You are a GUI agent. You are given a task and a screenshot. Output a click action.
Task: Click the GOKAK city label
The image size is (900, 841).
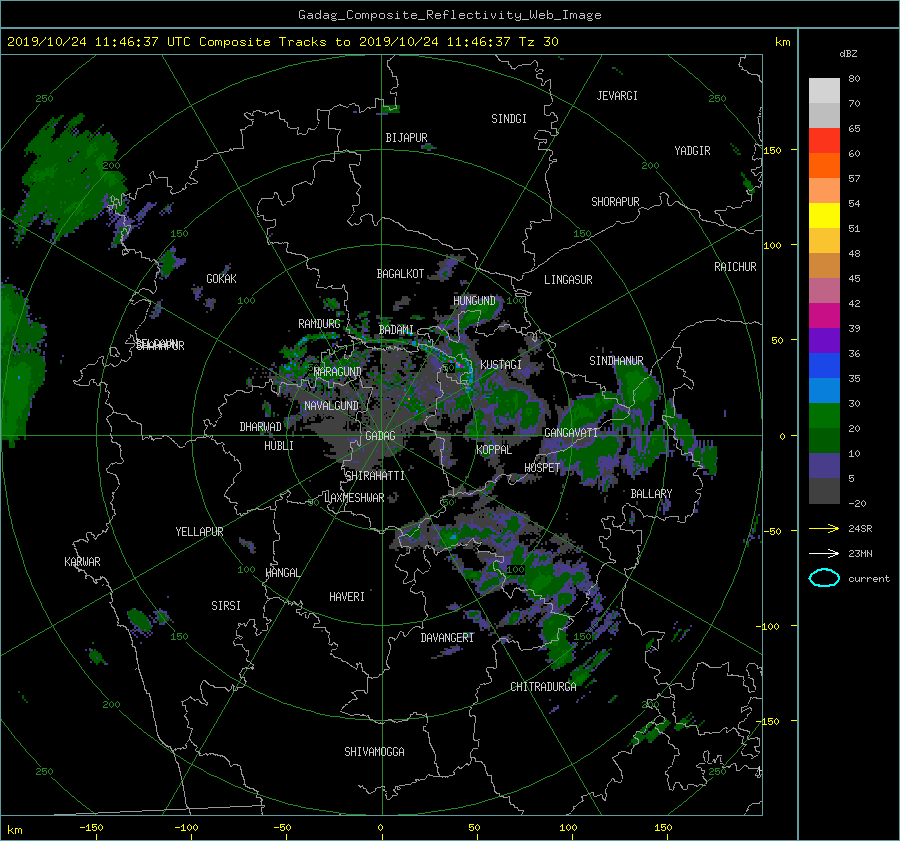click(x=221, y=279)
